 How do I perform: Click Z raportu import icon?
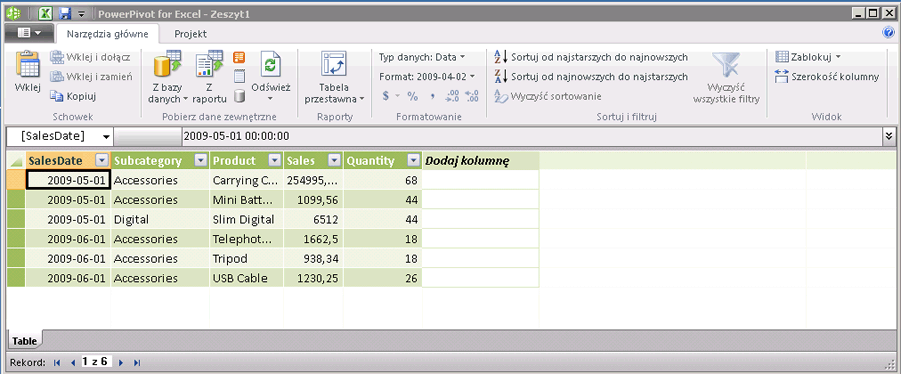tap(209, 78)
